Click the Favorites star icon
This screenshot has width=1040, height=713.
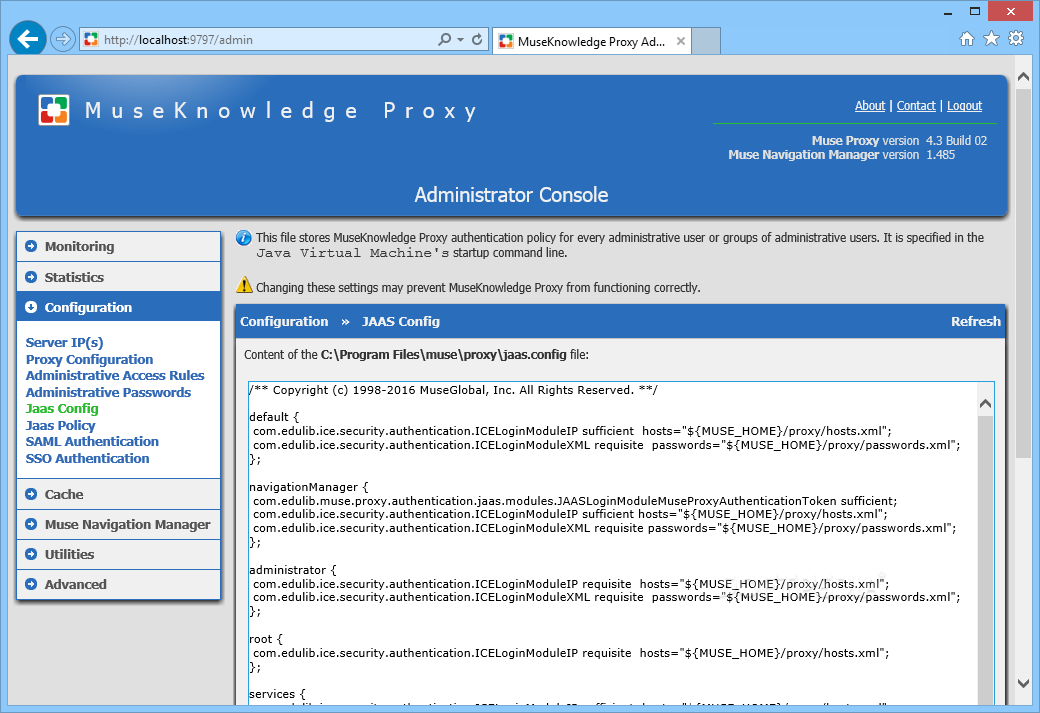(x=992, y=38)
